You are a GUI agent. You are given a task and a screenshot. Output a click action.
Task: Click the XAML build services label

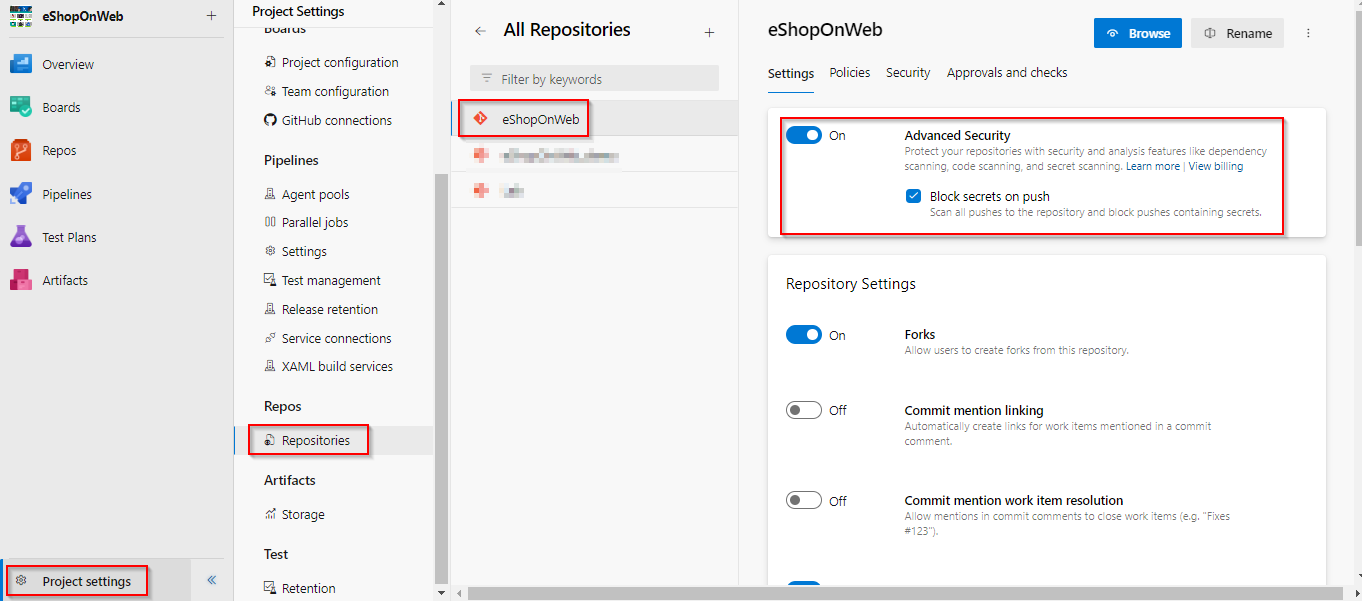[x=337, y=366]
